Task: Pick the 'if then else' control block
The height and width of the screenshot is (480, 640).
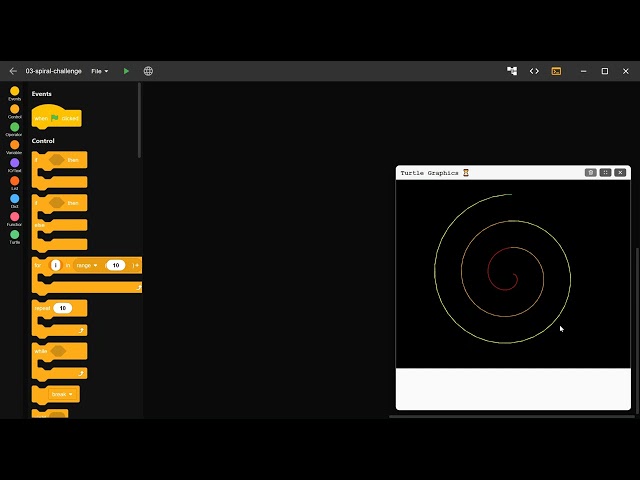Action: (x=59, y=223)
